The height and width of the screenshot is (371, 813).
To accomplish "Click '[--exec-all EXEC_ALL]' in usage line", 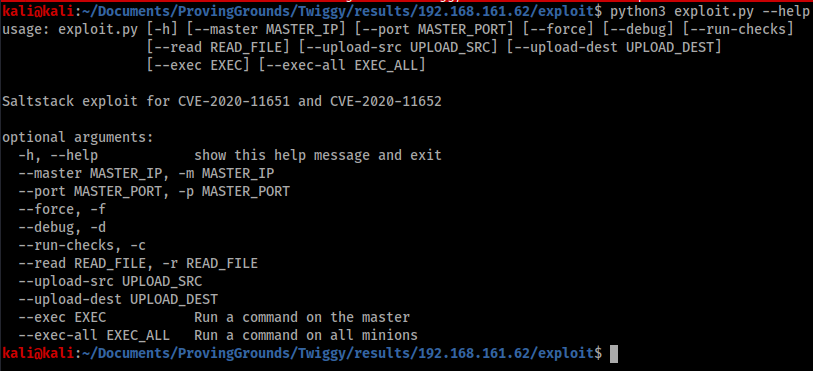I will point(342,65).
